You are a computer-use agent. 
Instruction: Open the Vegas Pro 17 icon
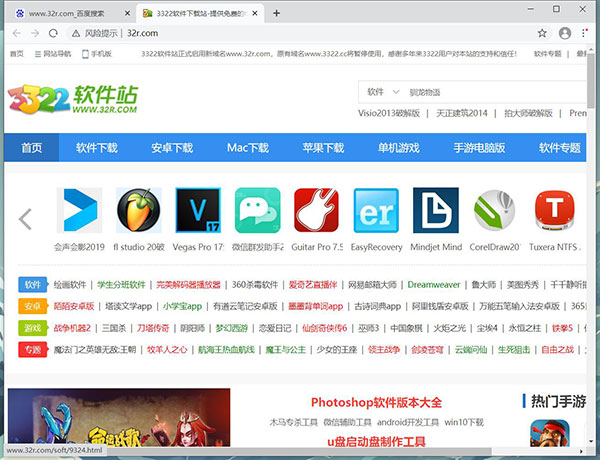tap(198, 210)
